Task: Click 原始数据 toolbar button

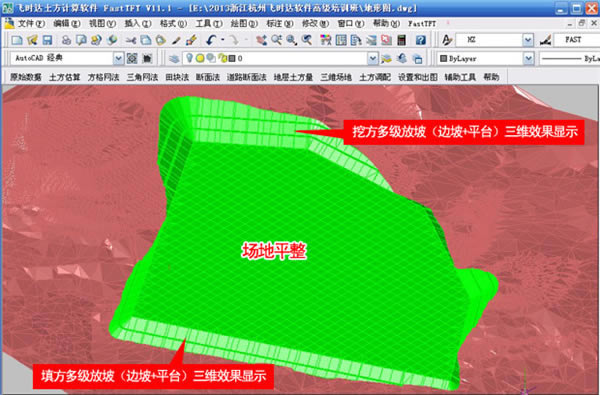Action: point(26,77)
